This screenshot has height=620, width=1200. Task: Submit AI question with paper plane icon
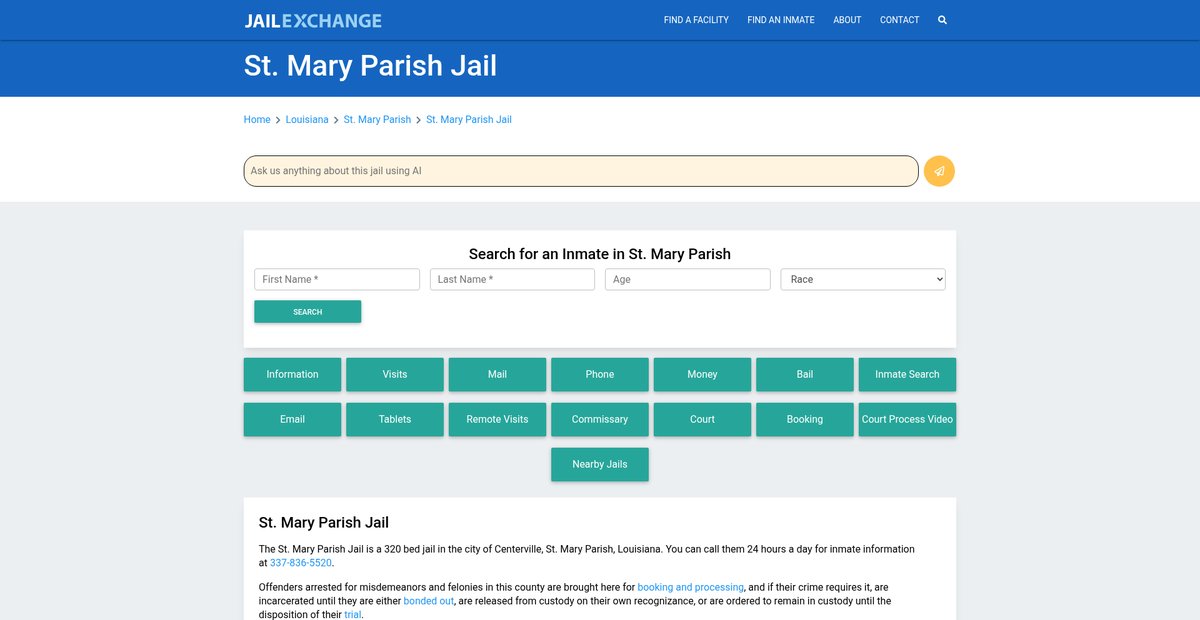pos(939,171)
